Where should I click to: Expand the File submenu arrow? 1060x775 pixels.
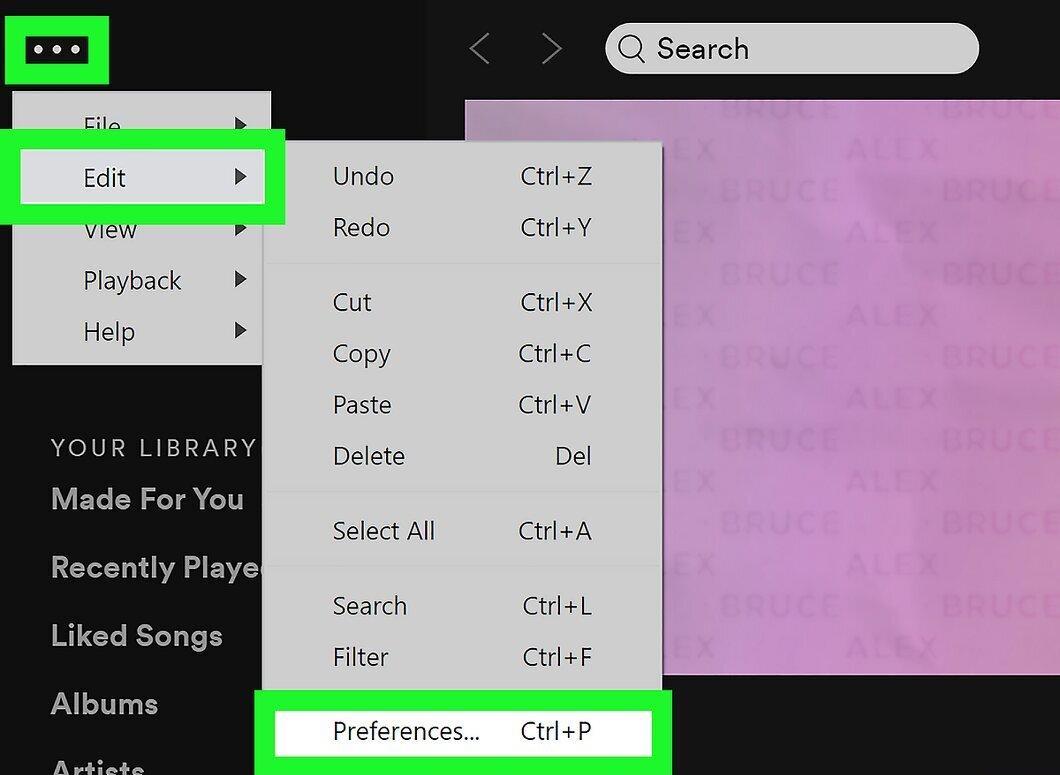pos(240,123)
